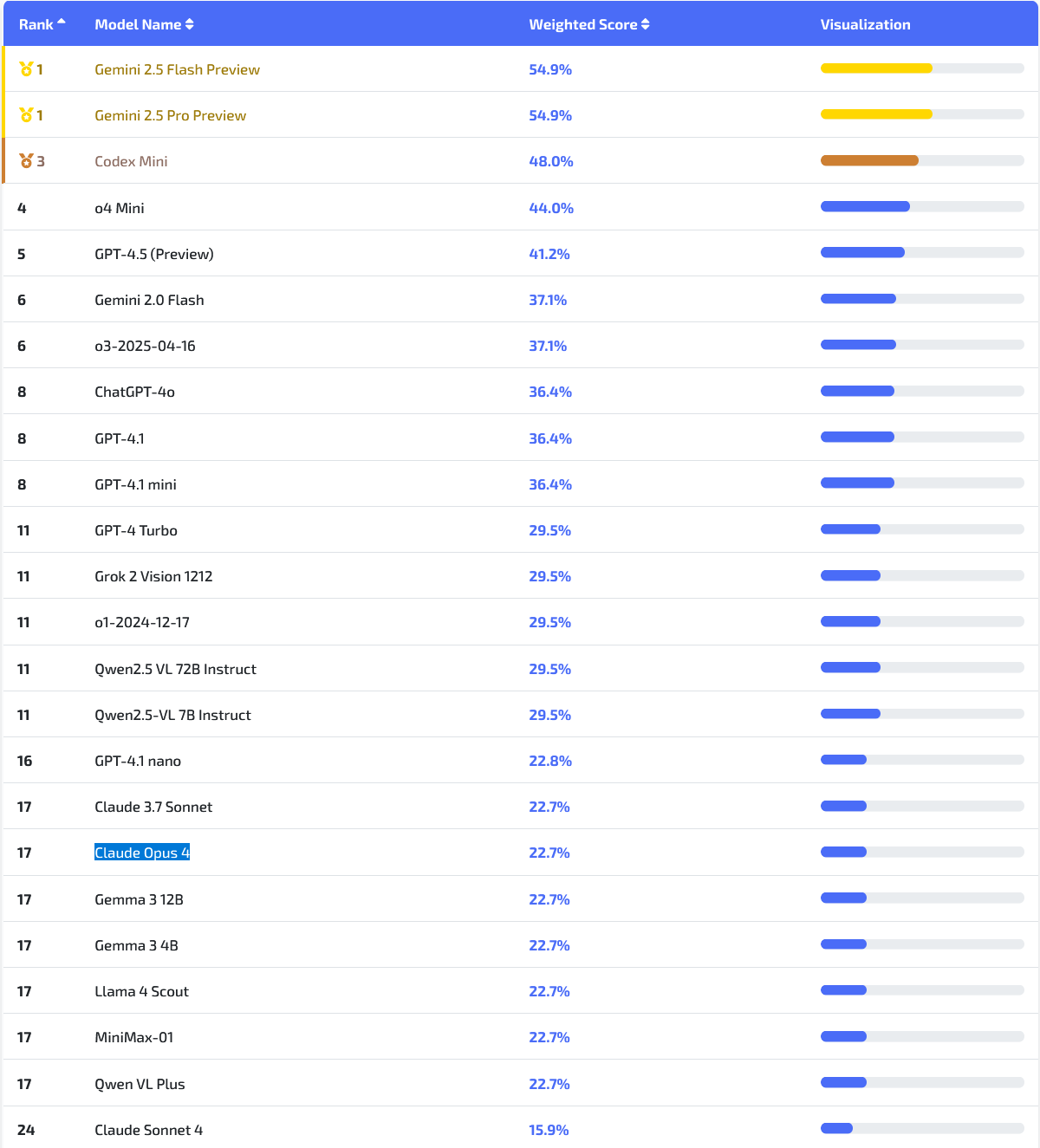Image resolution: width=1040 pixels, height=1148 pixels.
Task: Click the Claude Sonnet 4 model name
Action: 148,1130
